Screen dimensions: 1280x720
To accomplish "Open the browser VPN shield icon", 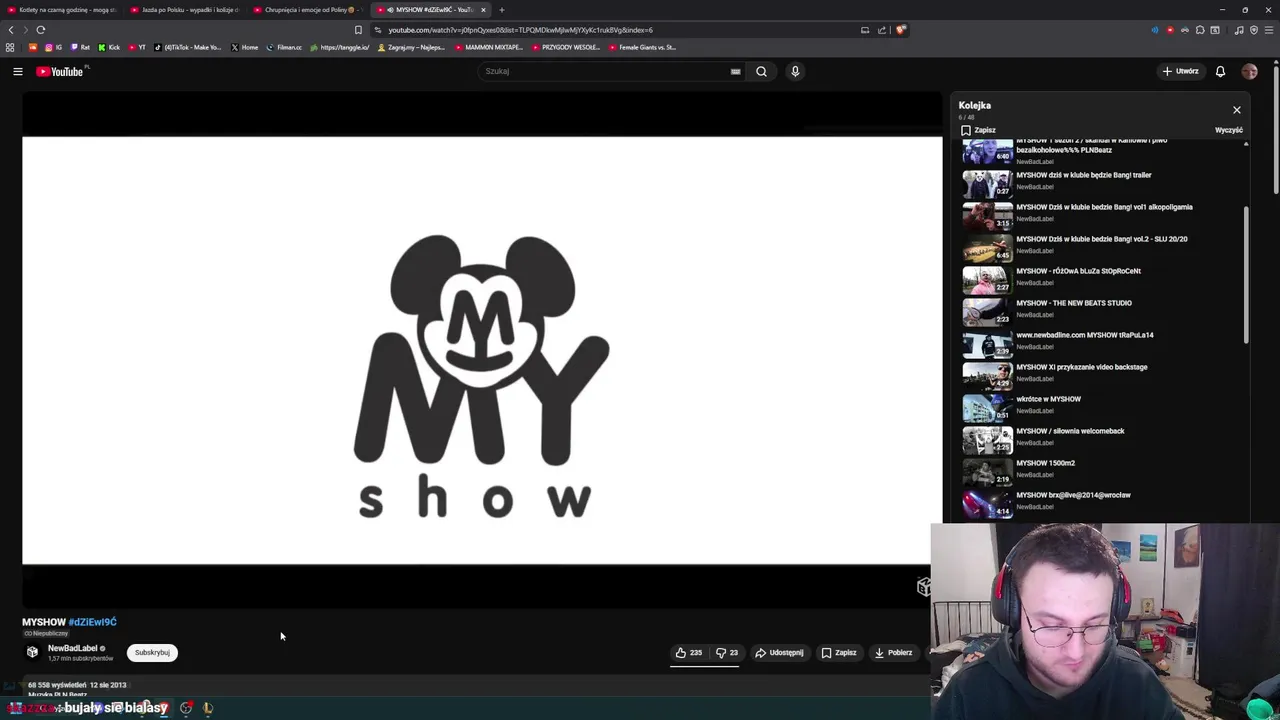I will [1254, 30].
